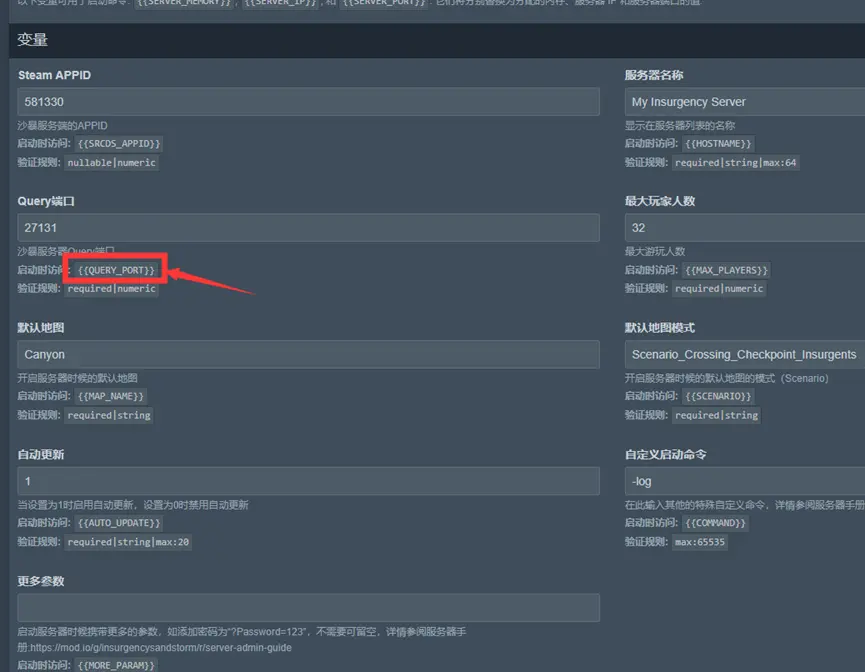
Task: Click the {{SRCDS_APPID}} variable tag
Action: coord(119,144)
